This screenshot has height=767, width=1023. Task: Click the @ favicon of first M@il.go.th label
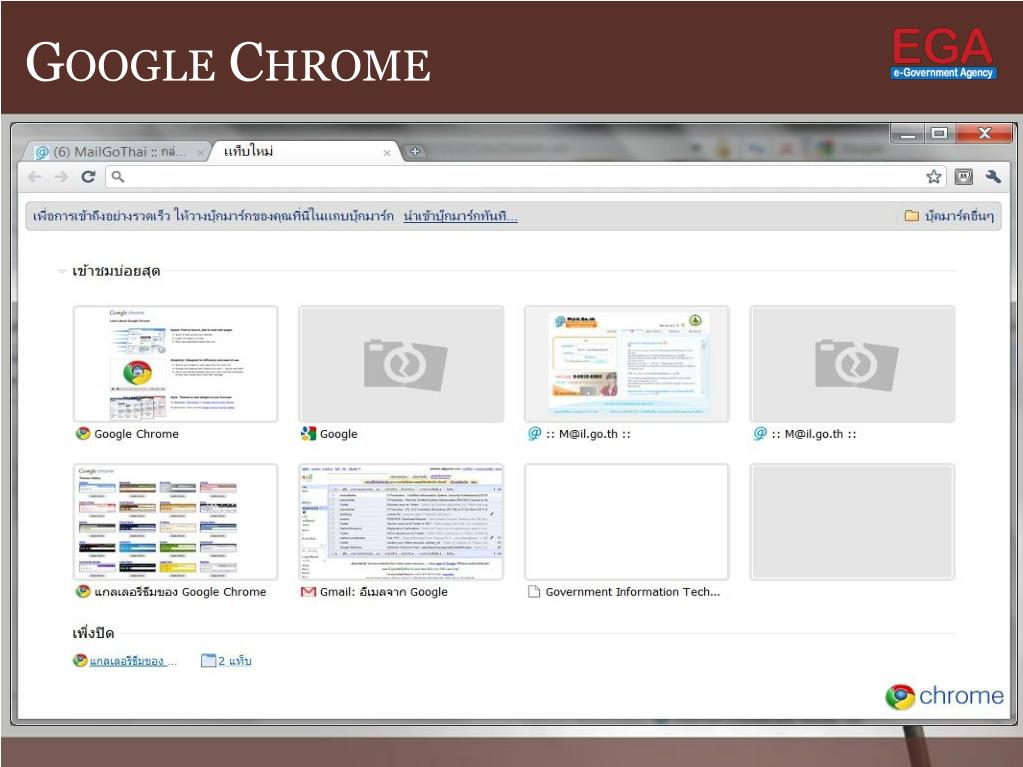click(534, 433)
